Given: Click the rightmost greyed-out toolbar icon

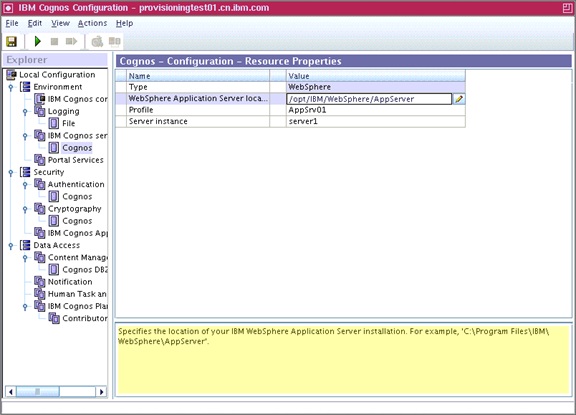Looking at the screenshot, I should pos(115,42).
